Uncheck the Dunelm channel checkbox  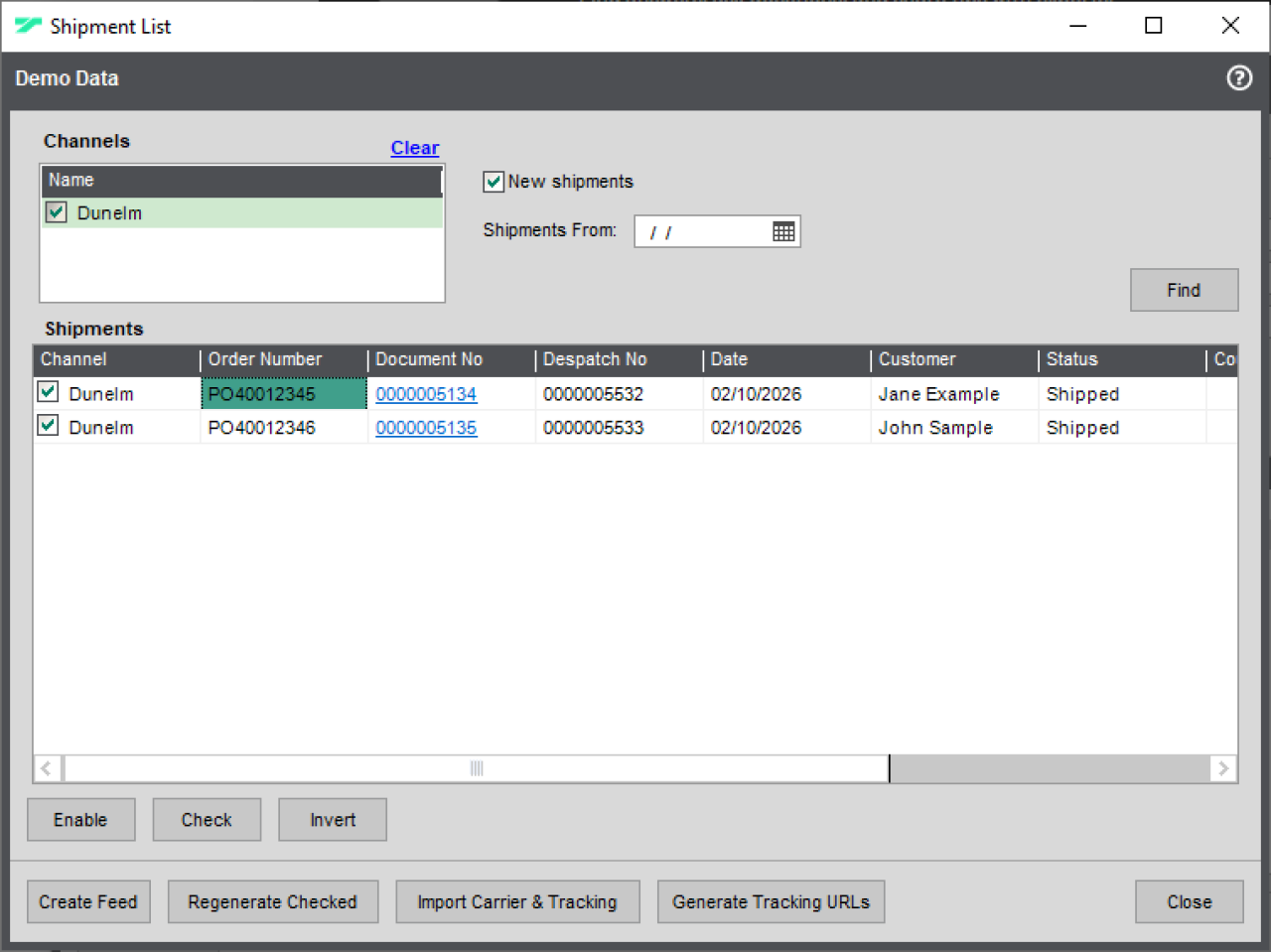coord(57,212)
